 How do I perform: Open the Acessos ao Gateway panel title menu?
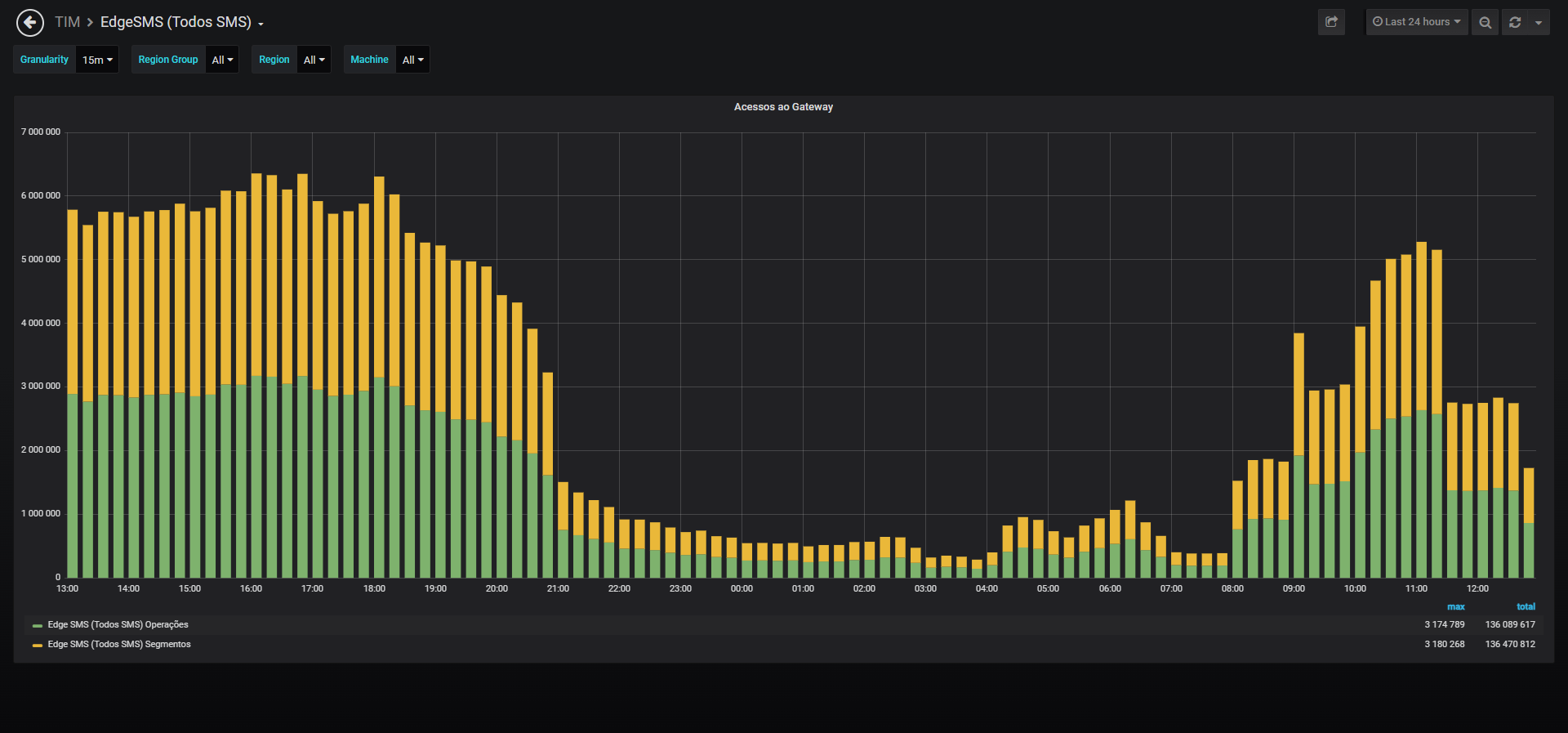click(783, 107)
